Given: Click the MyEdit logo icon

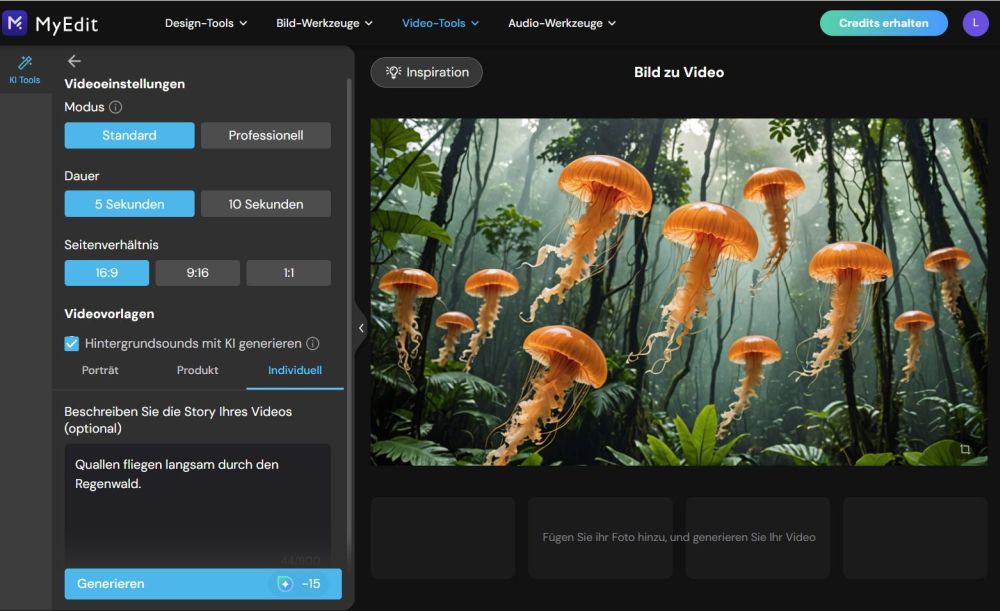Looking at the screenshot, I should [x=15, y=23].
